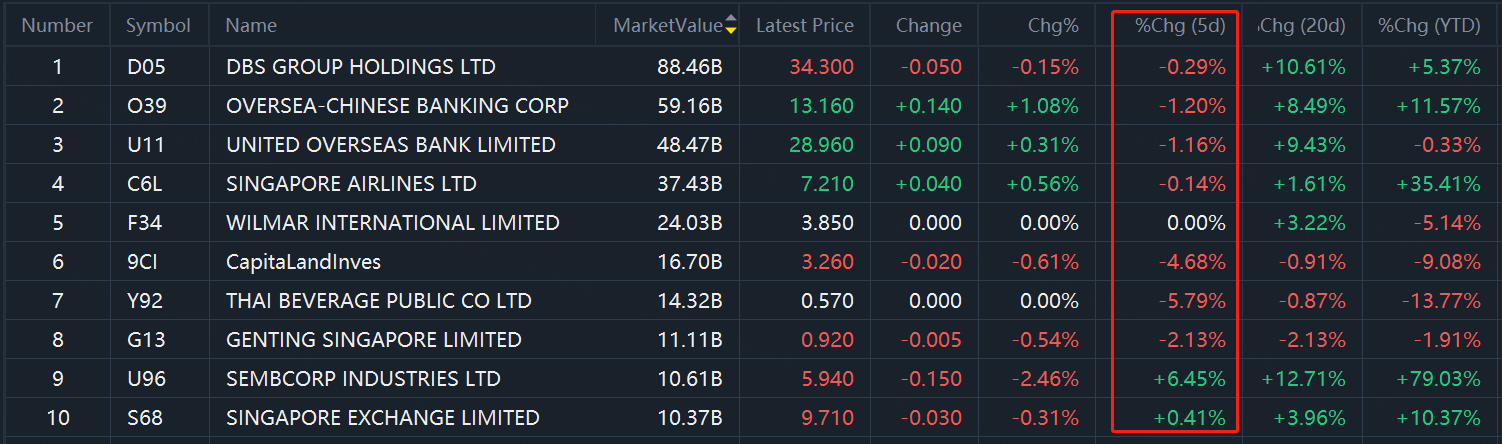The width and height of the screenshot is (1502, 444).
Task: Open the SINGAPORE AIRLINES LTD stock
Action: (351, 184)
